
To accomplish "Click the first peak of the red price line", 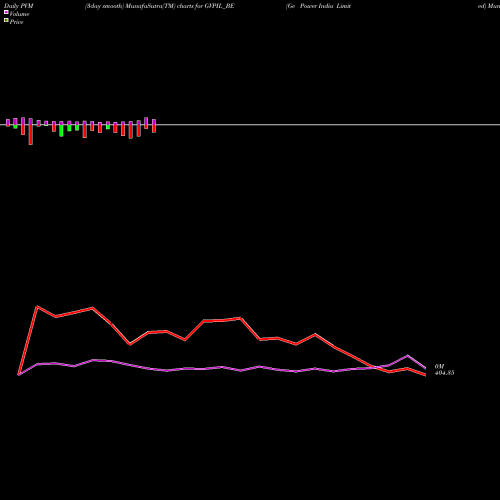I will tap(37, 306).
